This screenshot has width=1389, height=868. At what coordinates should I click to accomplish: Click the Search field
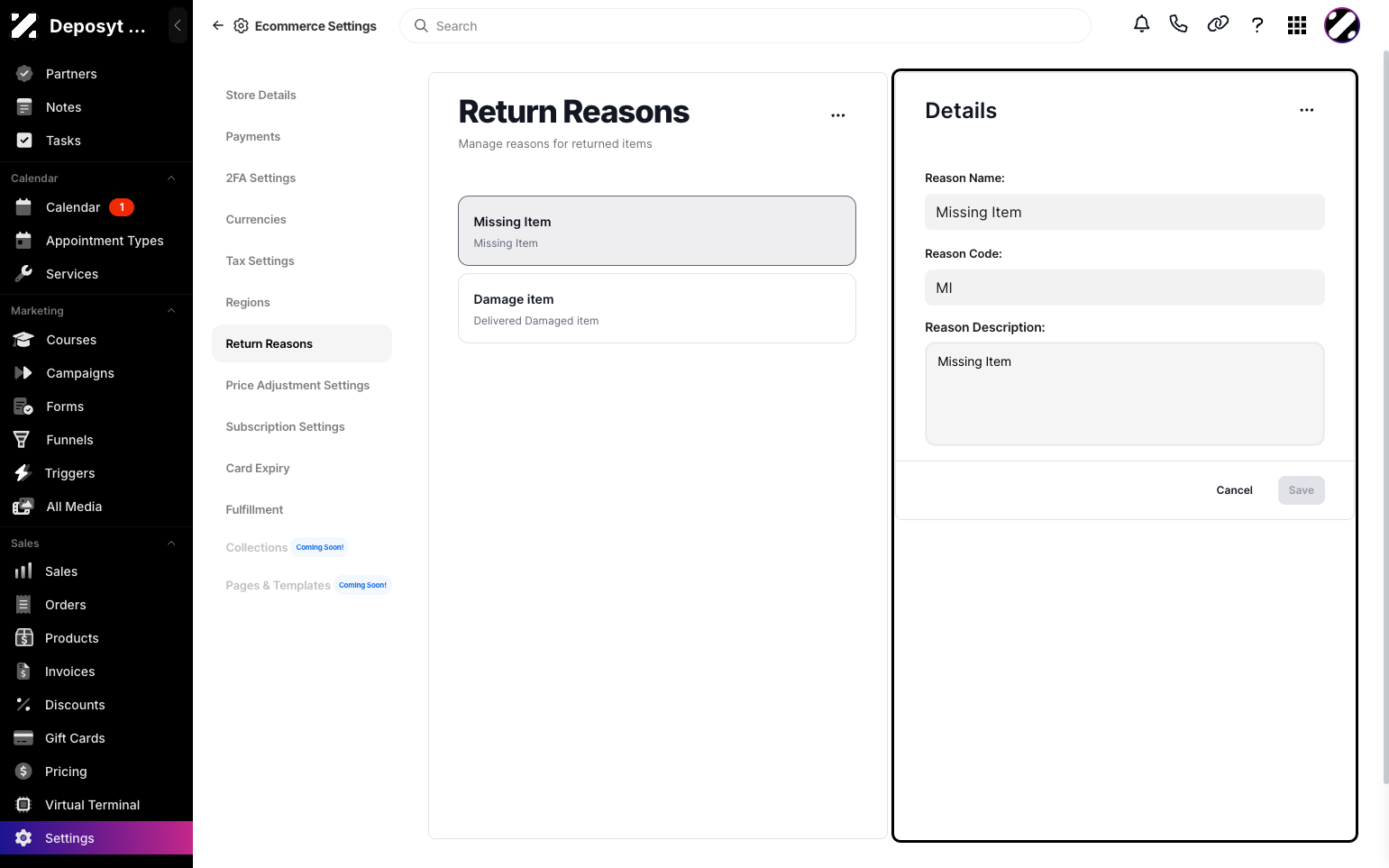coord(745,26)
